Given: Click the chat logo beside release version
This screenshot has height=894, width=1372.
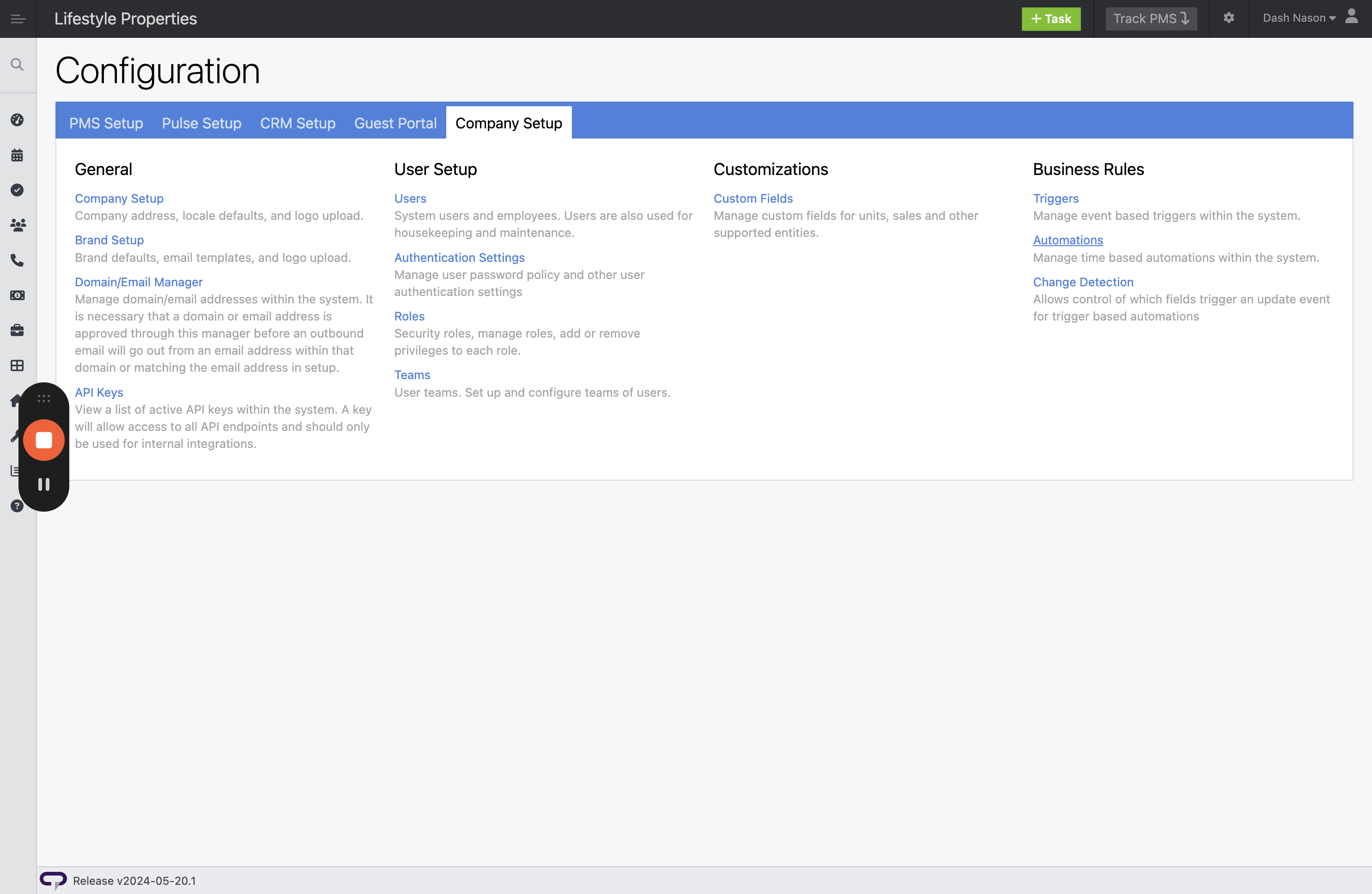Looking at the screenshot, I should coord(53,880).
